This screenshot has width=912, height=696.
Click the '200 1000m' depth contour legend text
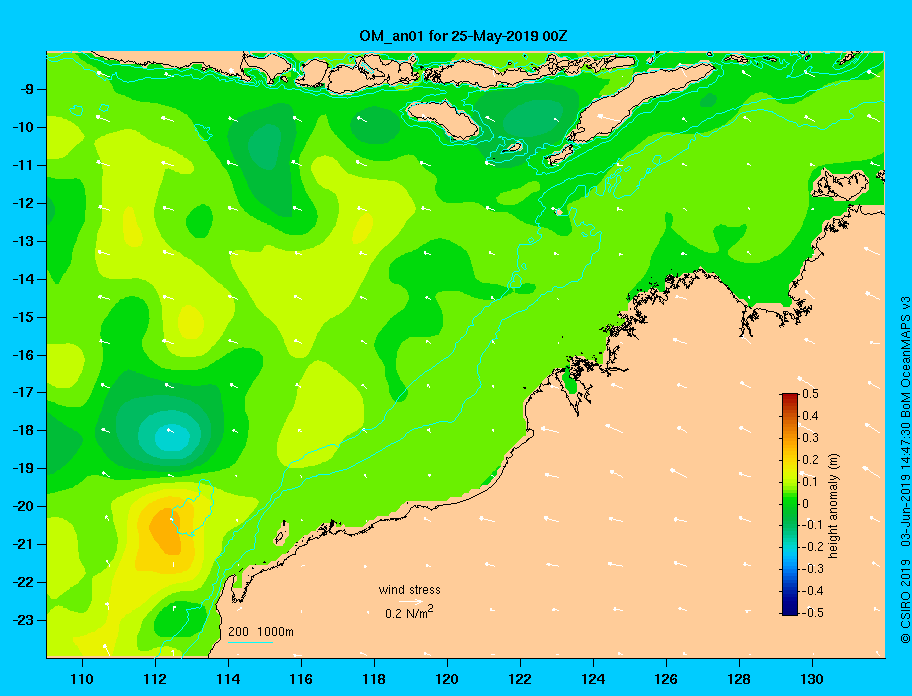[261, 631]
